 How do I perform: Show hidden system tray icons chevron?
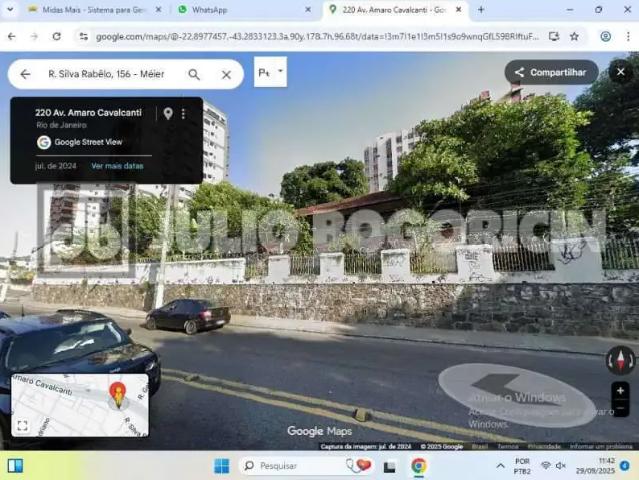pyautogui.click(x=500, y=466)
